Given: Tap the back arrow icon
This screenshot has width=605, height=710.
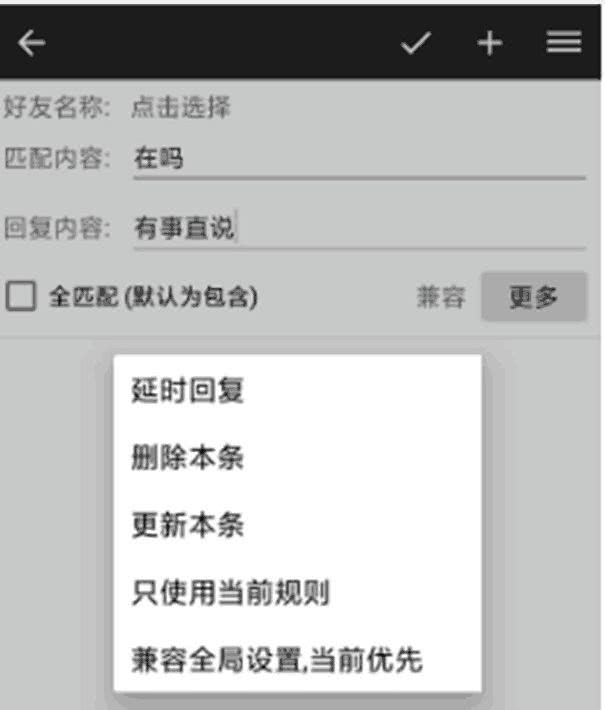Looking at the screenshot, I should [x=31, y=43].
